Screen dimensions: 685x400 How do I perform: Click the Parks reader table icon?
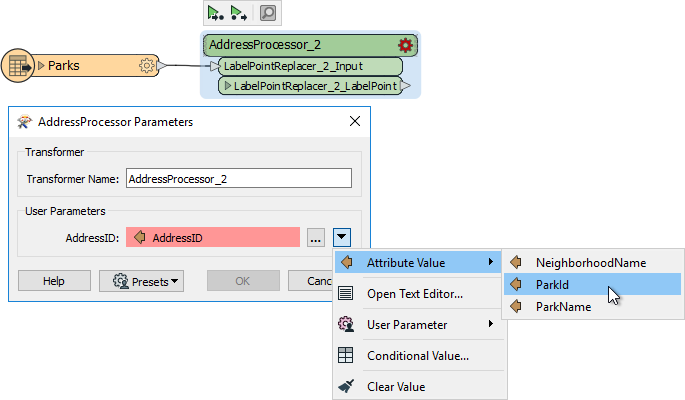coord(18,66)
